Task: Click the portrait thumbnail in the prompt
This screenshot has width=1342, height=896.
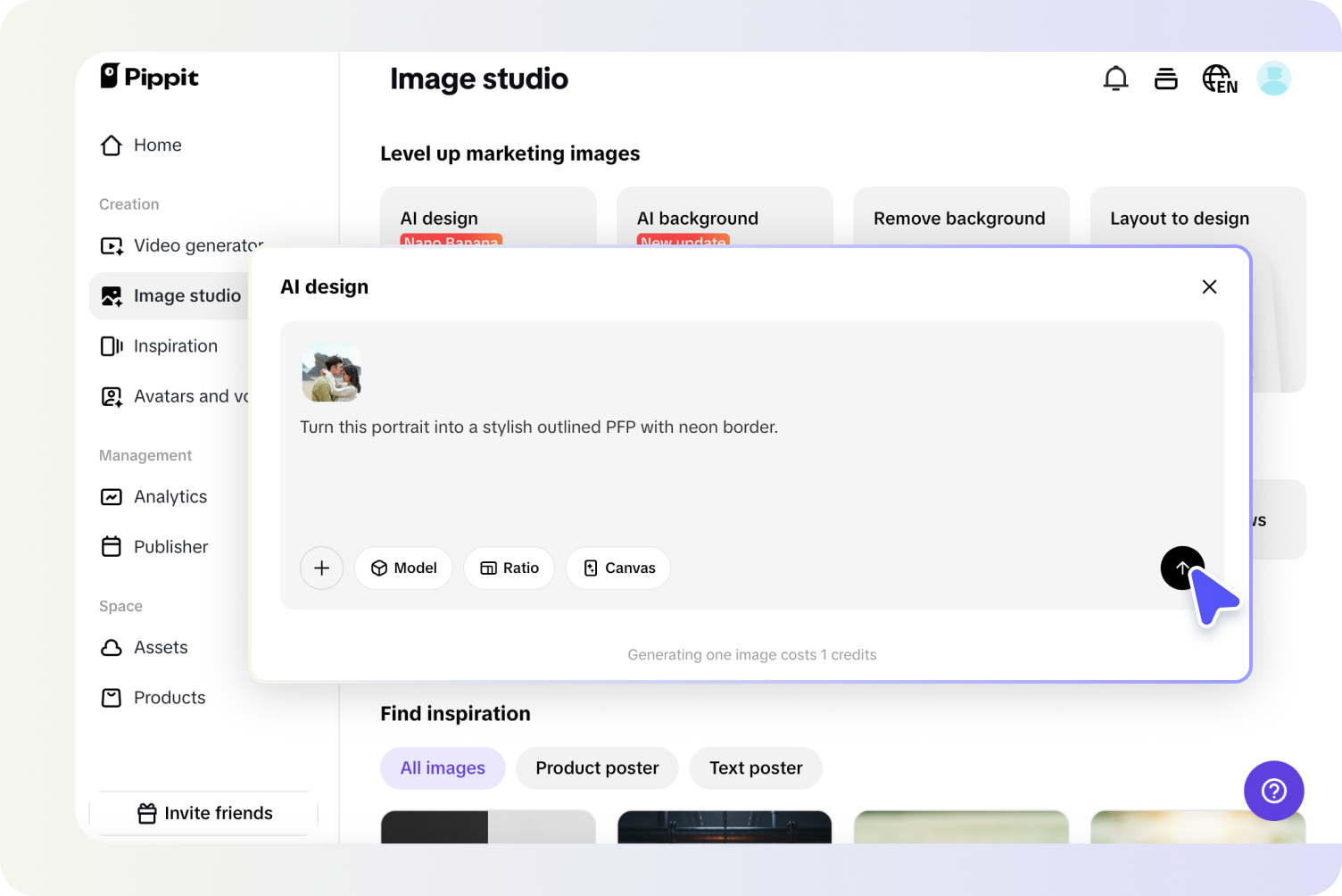Action: click(331, 373)
